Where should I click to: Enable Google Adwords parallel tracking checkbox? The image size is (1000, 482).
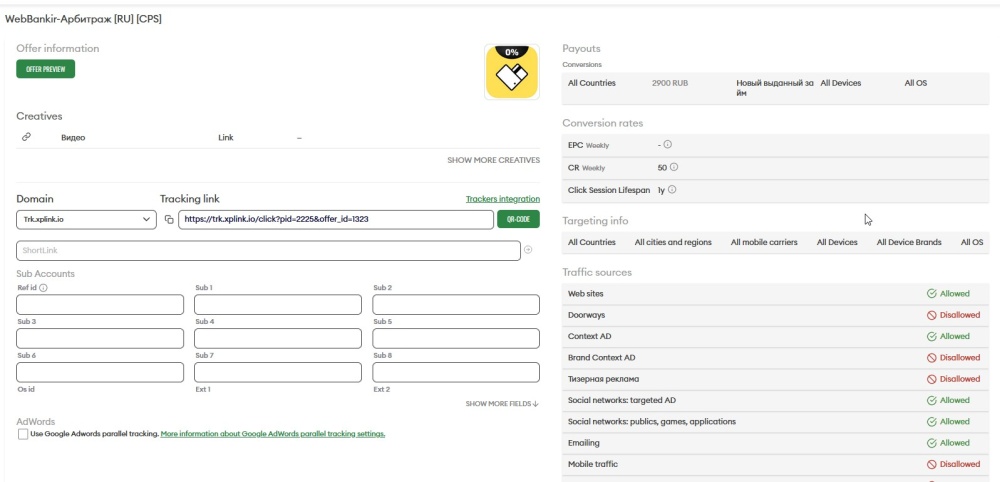click(23, 434)
